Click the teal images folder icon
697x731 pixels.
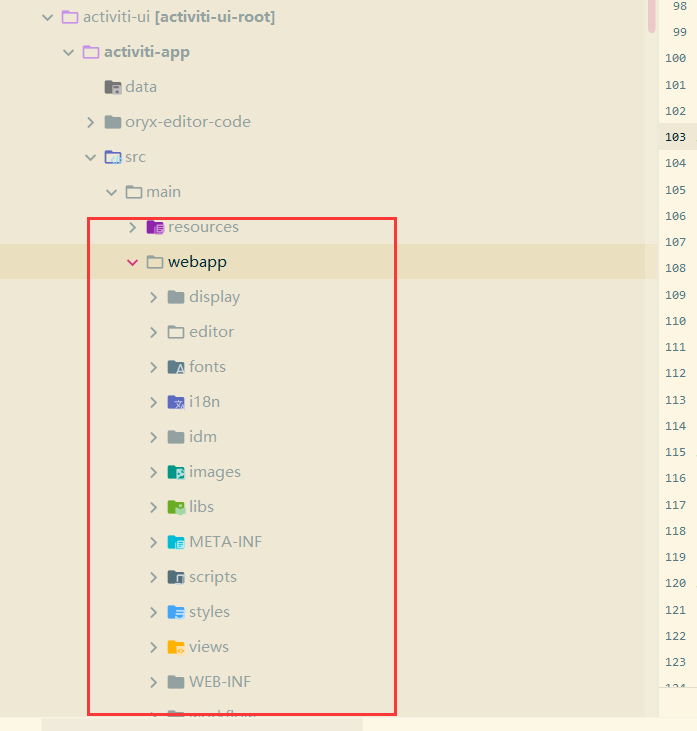pos(176,472)
